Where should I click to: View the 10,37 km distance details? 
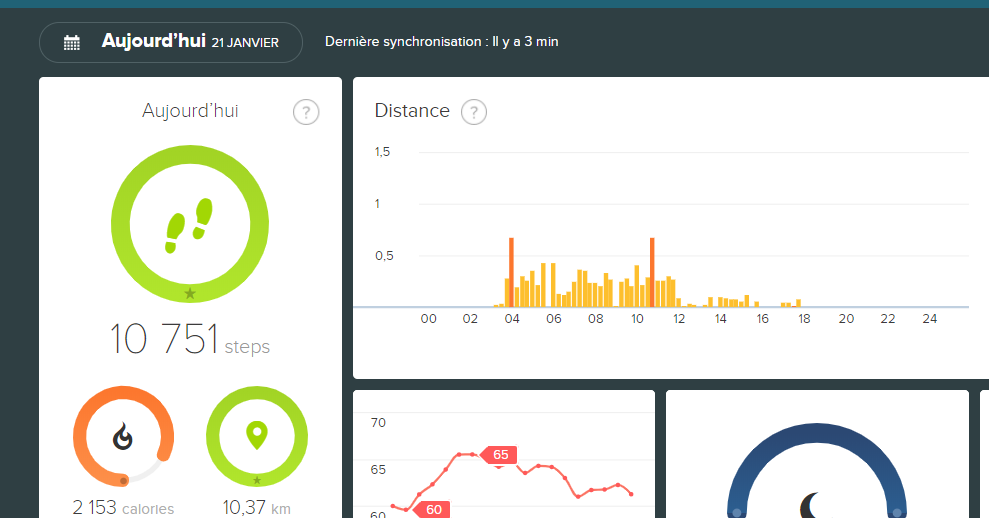click(256, 508)
